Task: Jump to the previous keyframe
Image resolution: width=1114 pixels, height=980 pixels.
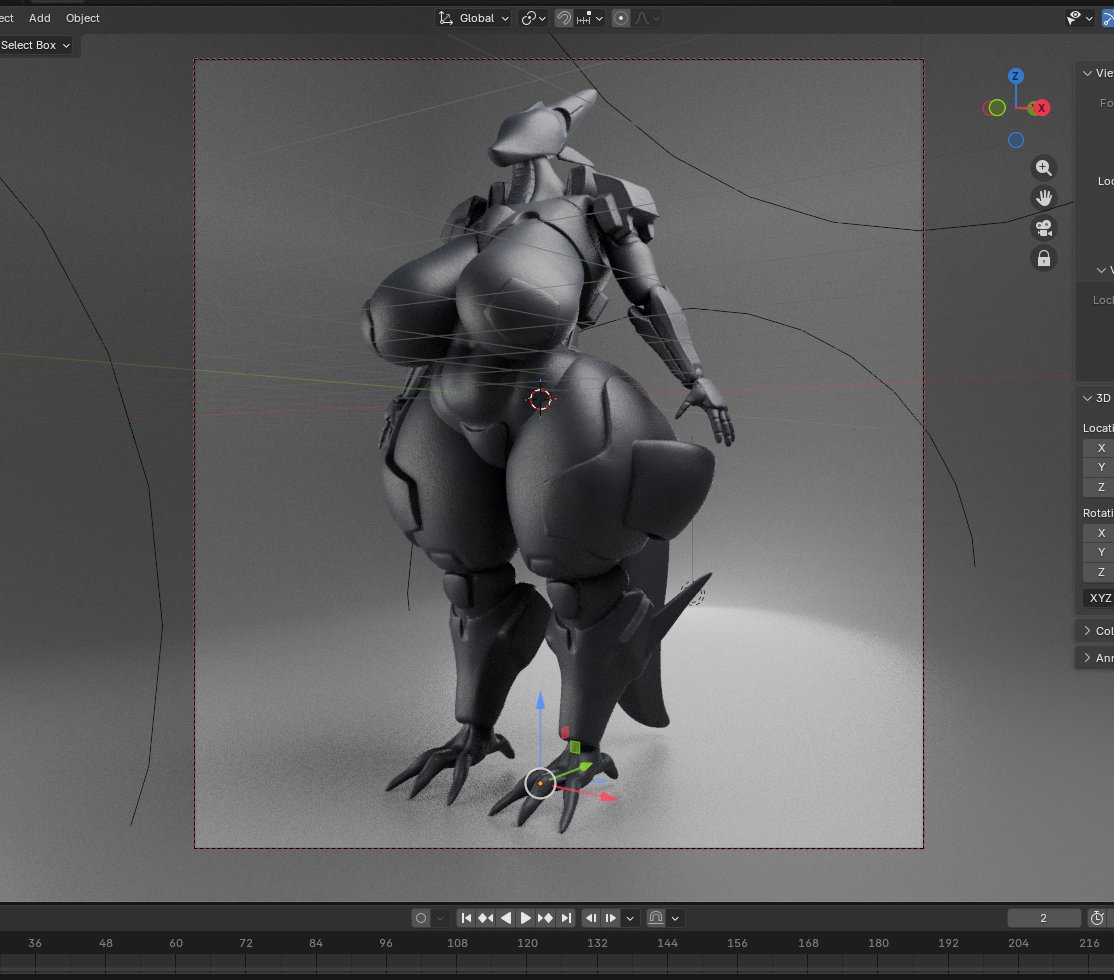Action: tap(486, 918)
